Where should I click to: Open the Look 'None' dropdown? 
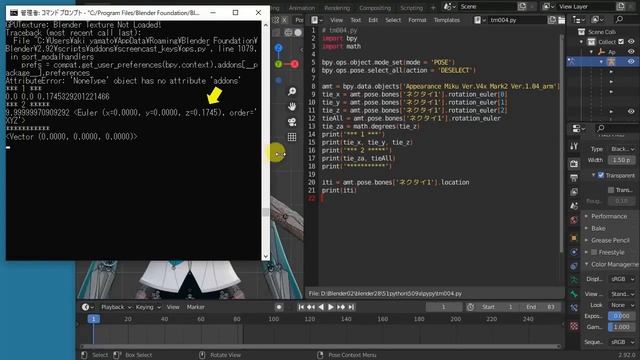pyautogui.click(x=622, y=305)
